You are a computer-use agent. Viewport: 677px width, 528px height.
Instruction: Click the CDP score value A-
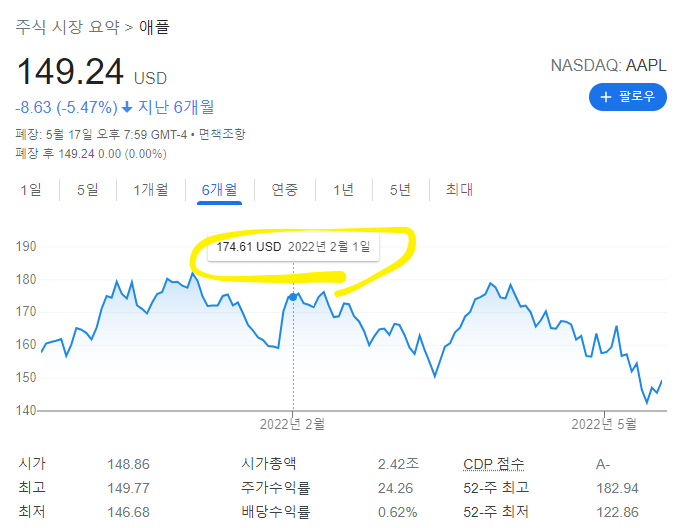pos(603,465)
